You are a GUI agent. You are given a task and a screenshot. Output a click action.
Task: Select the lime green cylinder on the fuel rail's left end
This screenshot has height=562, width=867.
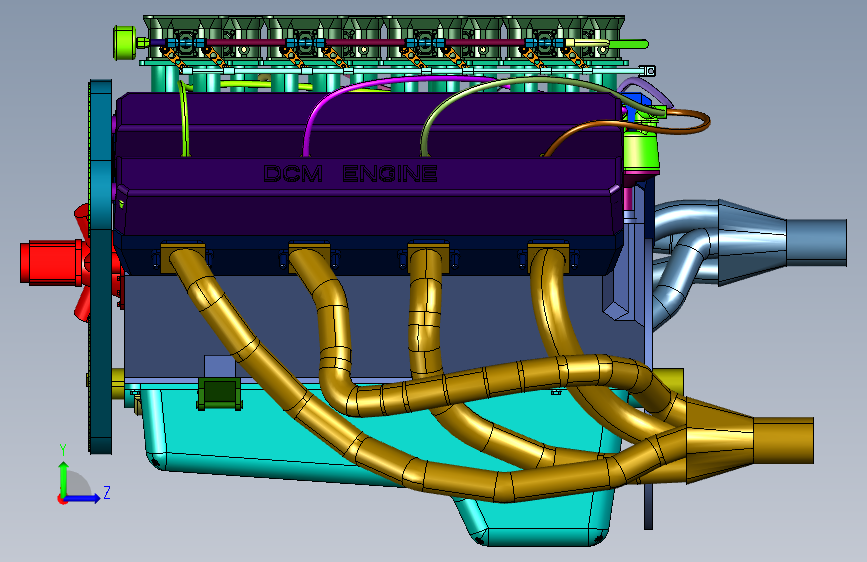point(124,43)
